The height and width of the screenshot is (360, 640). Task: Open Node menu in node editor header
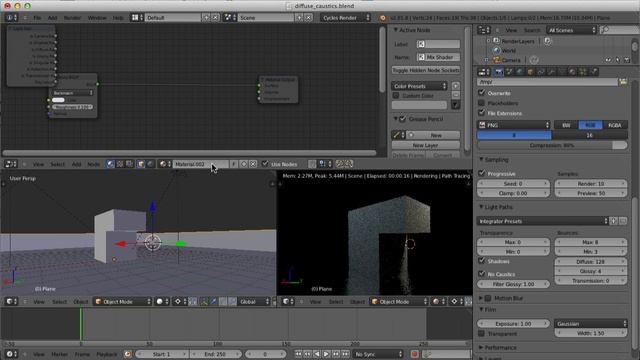93,164
